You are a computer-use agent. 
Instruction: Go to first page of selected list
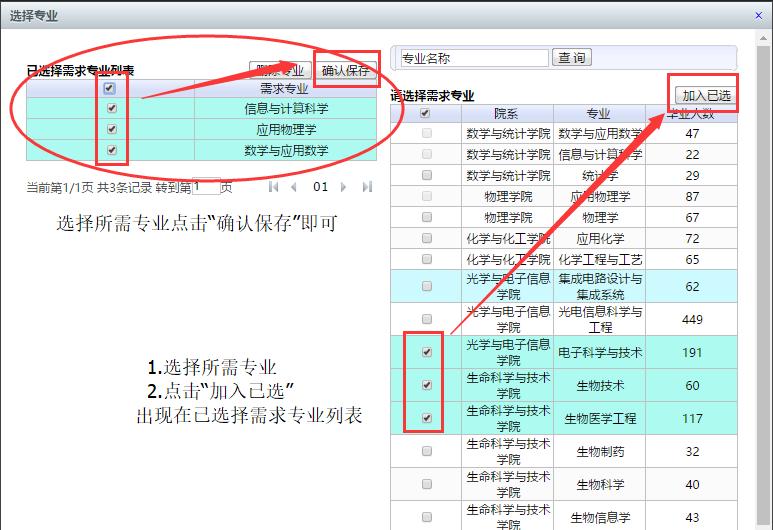point(274,187)
